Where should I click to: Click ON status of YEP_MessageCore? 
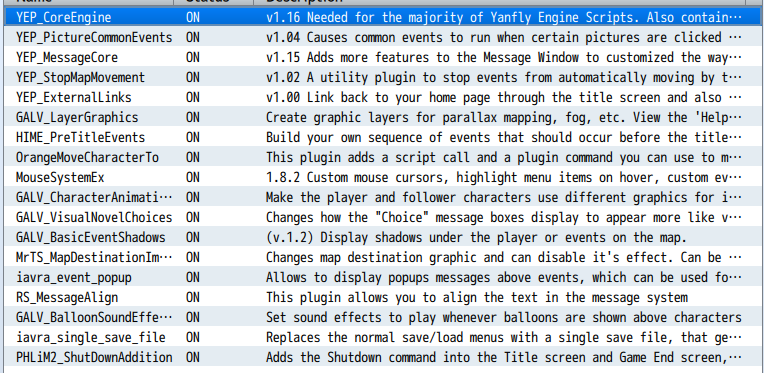192,57
